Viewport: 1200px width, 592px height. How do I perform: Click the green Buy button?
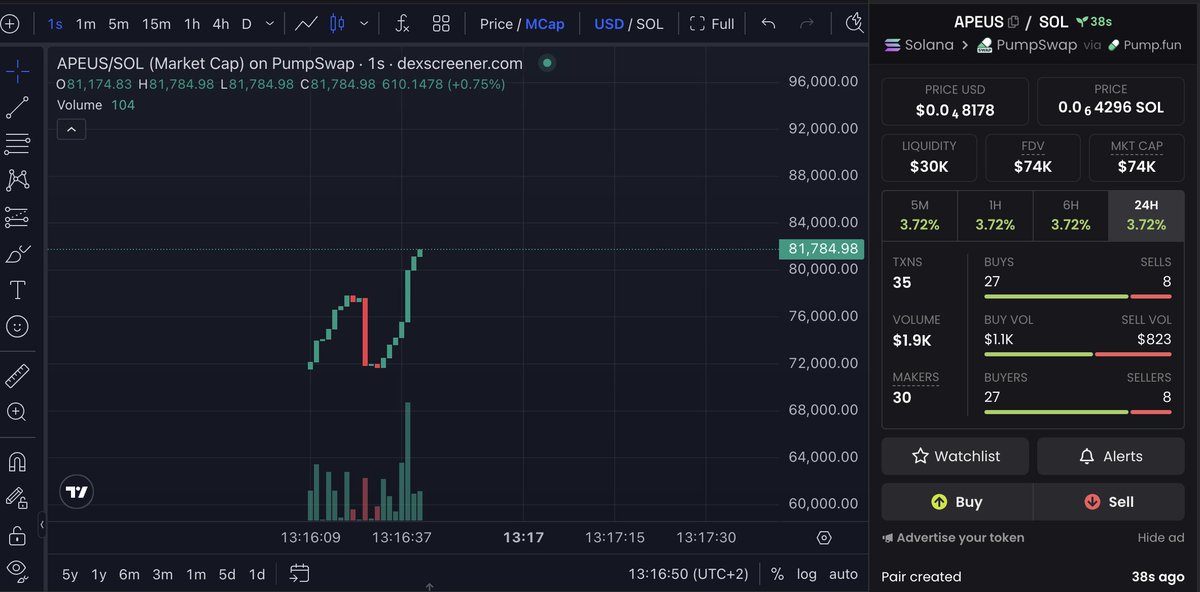957,502
